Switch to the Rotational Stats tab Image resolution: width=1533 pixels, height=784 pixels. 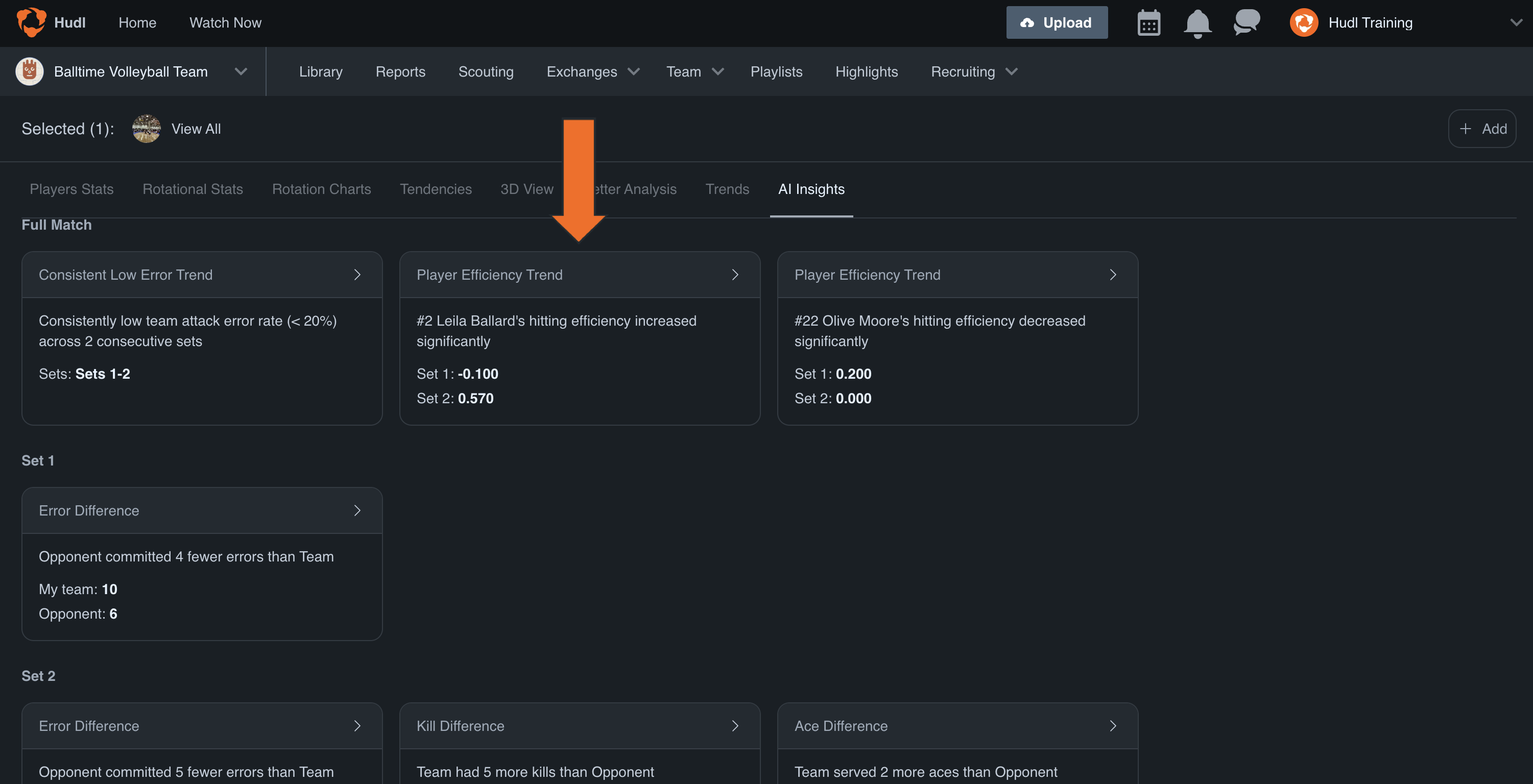point(193,189)
